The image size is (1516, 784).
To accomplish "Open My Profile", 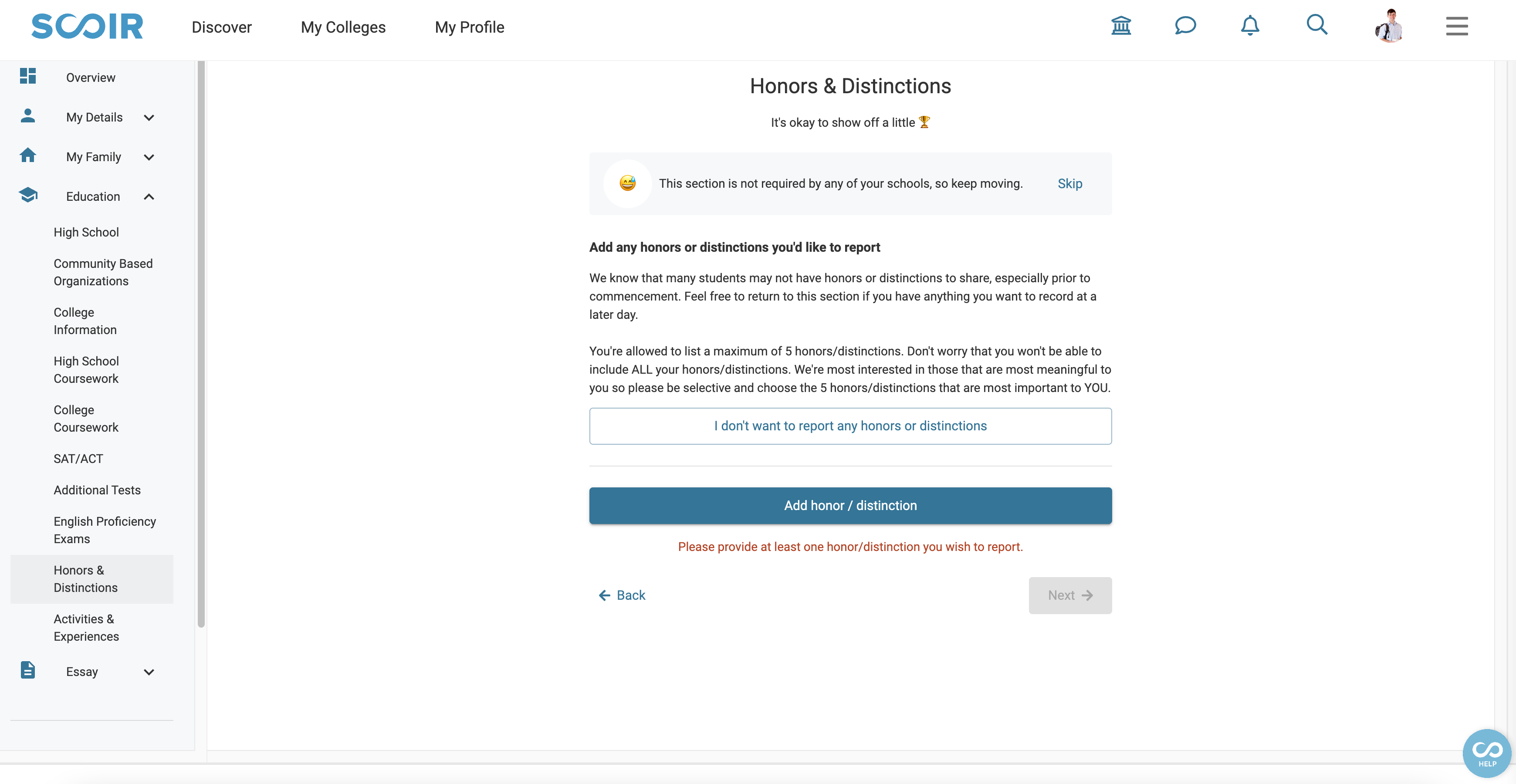I will pyautogui.click(x=469, y=27).
